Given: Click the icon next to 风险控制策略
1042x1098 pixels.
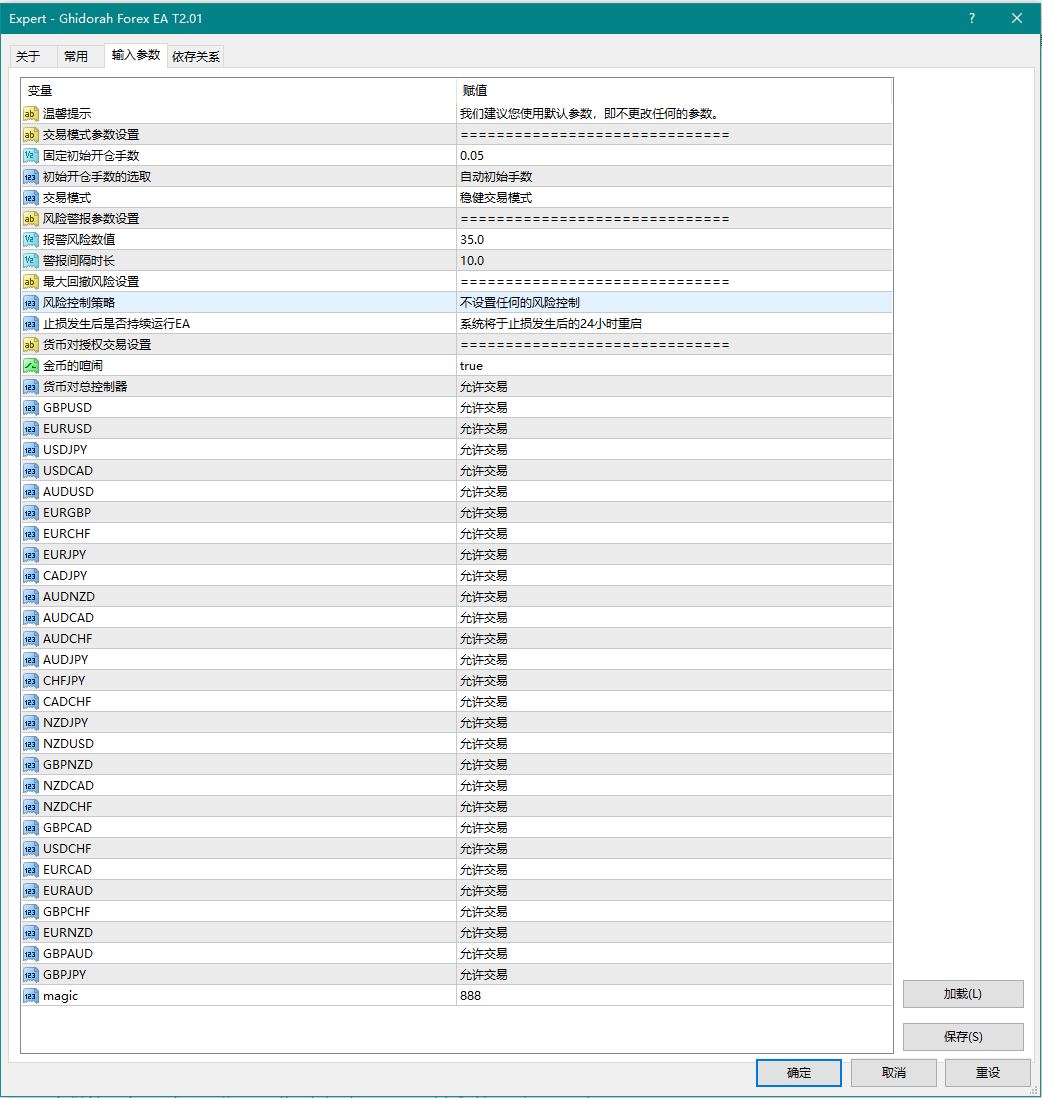Looking at the screenshot, I should tap(30, 302).
